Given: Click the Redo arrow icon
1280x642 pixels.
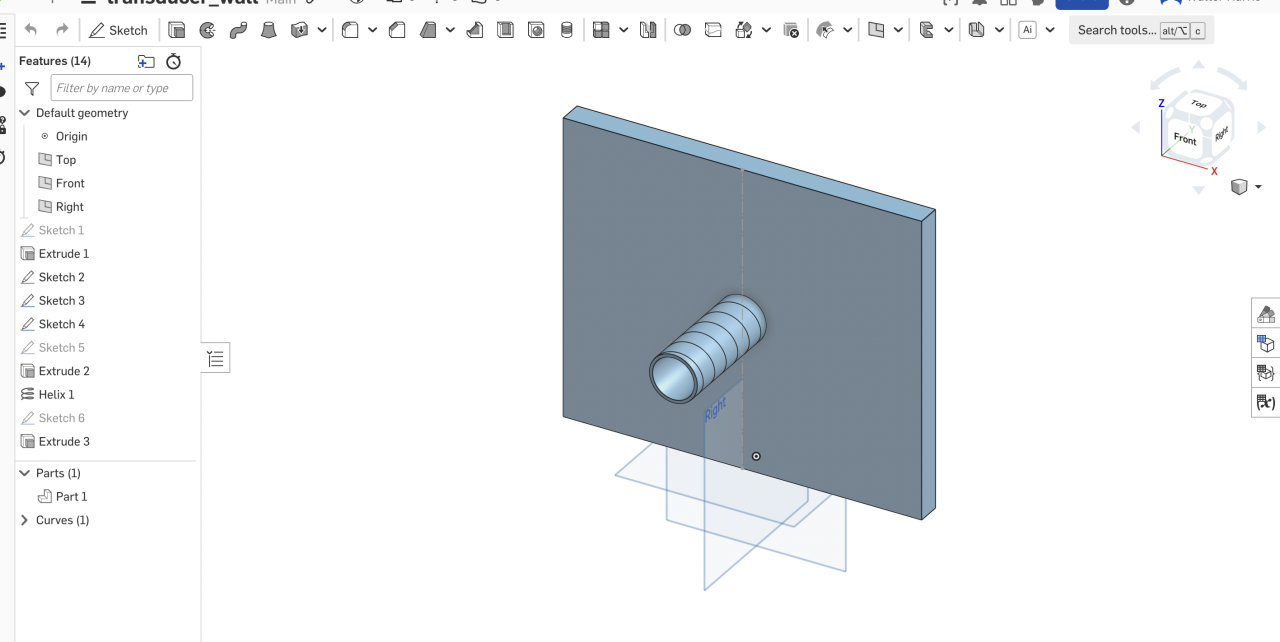Looking at the screenshot, I should [x=62, y=30].
